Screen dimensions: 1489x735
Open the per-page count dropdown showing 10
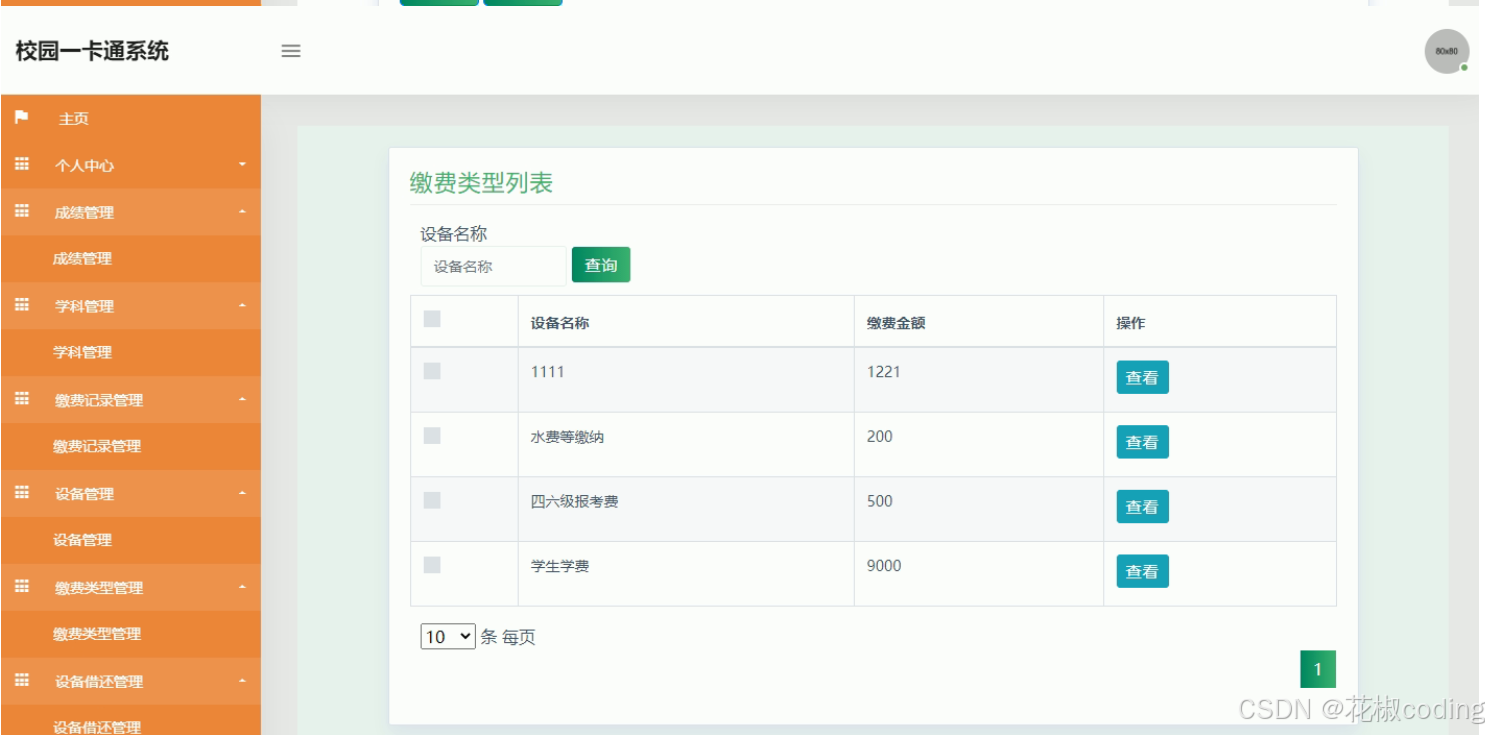pyautogui.click(x=447, y=636)
